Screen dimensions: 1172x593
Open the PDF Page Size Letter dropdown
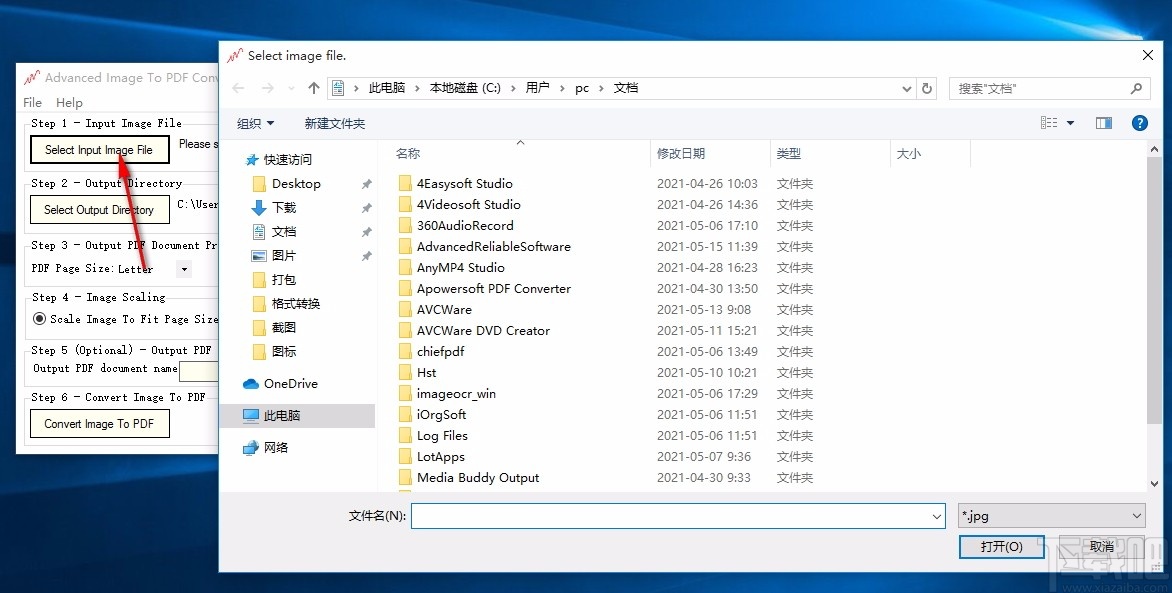pyautogui.click(x=183, y=268)
